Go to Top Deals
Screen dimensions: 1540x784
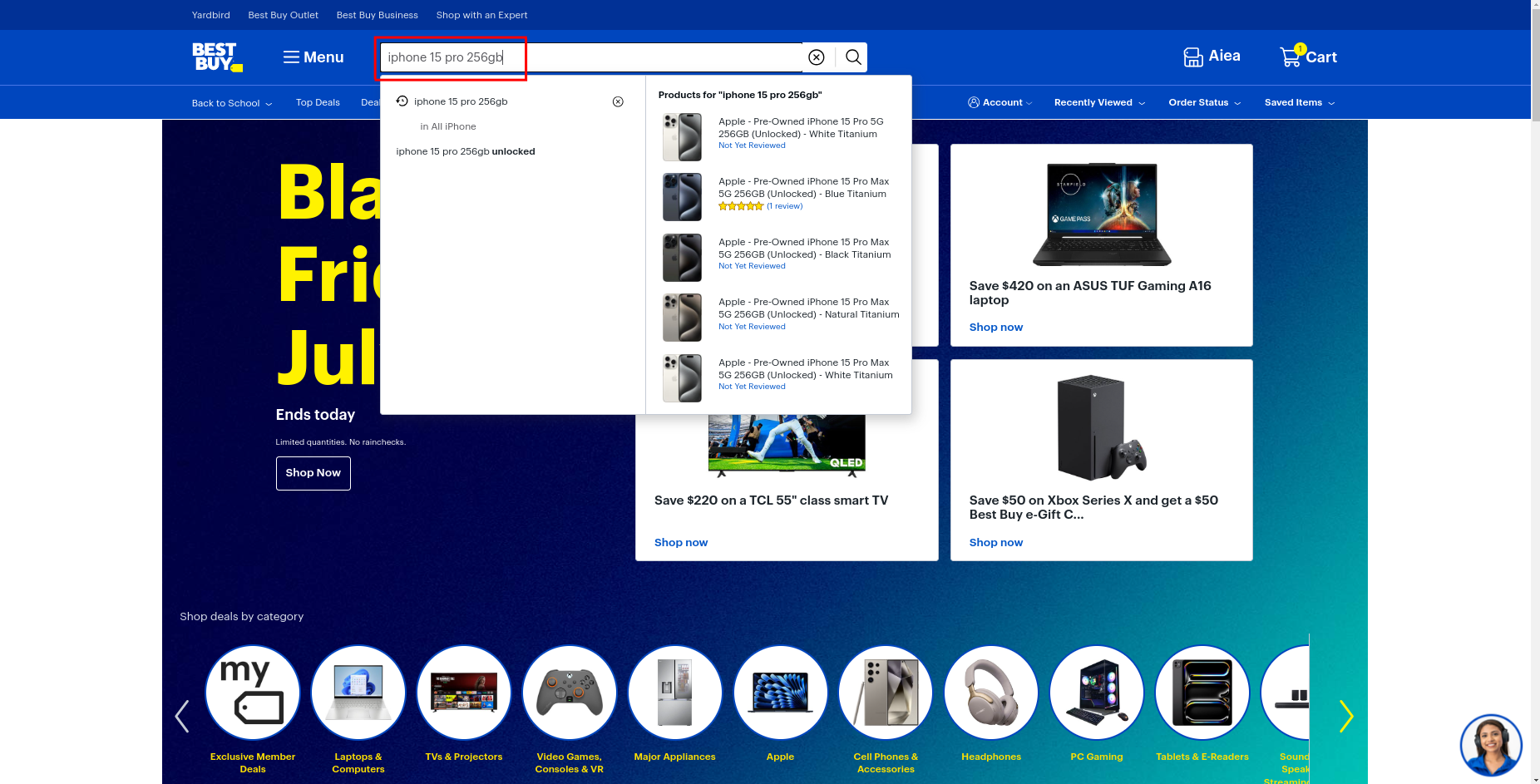(318, 102)
